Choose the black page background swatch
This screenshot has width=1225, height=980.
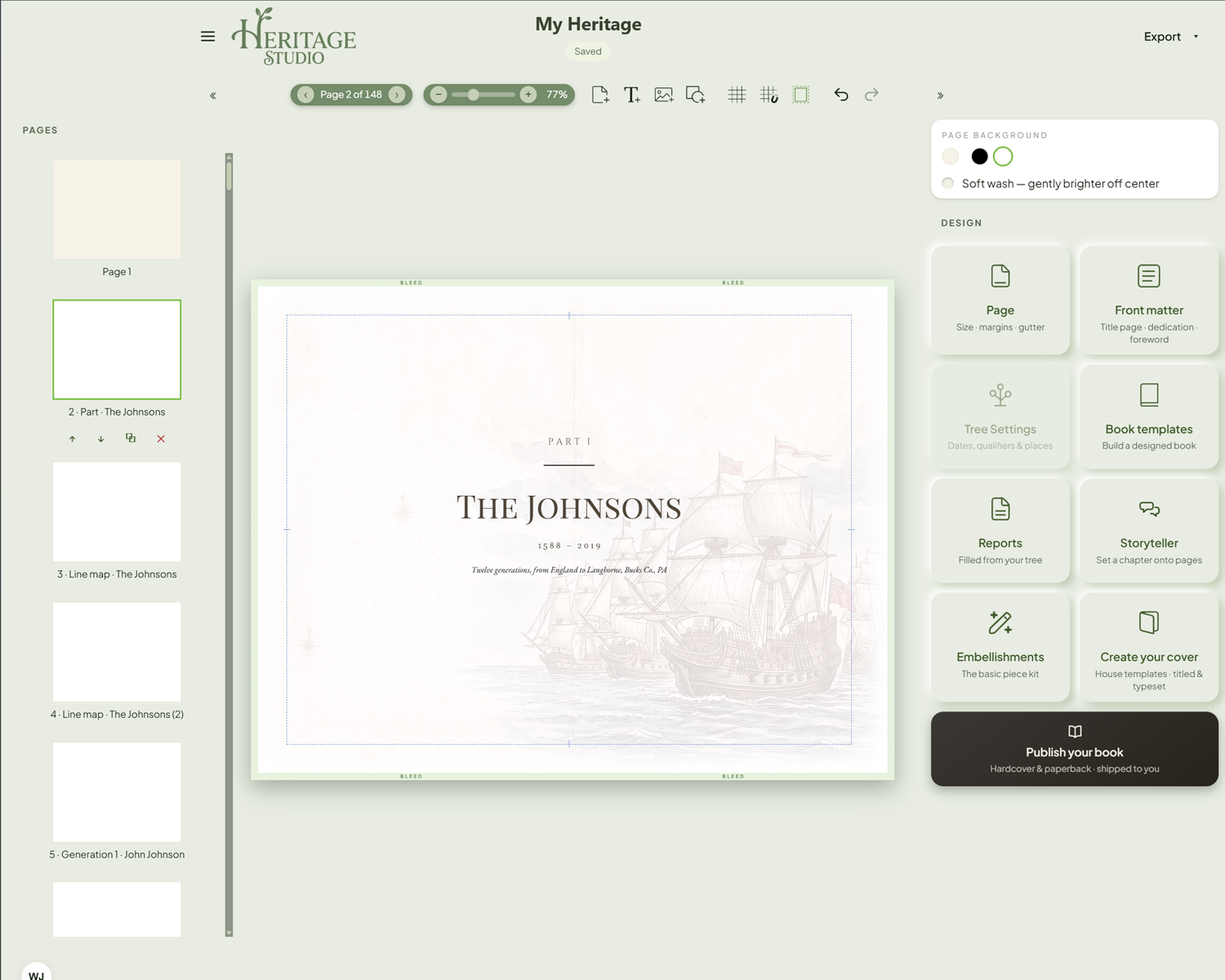coord(979,157)
